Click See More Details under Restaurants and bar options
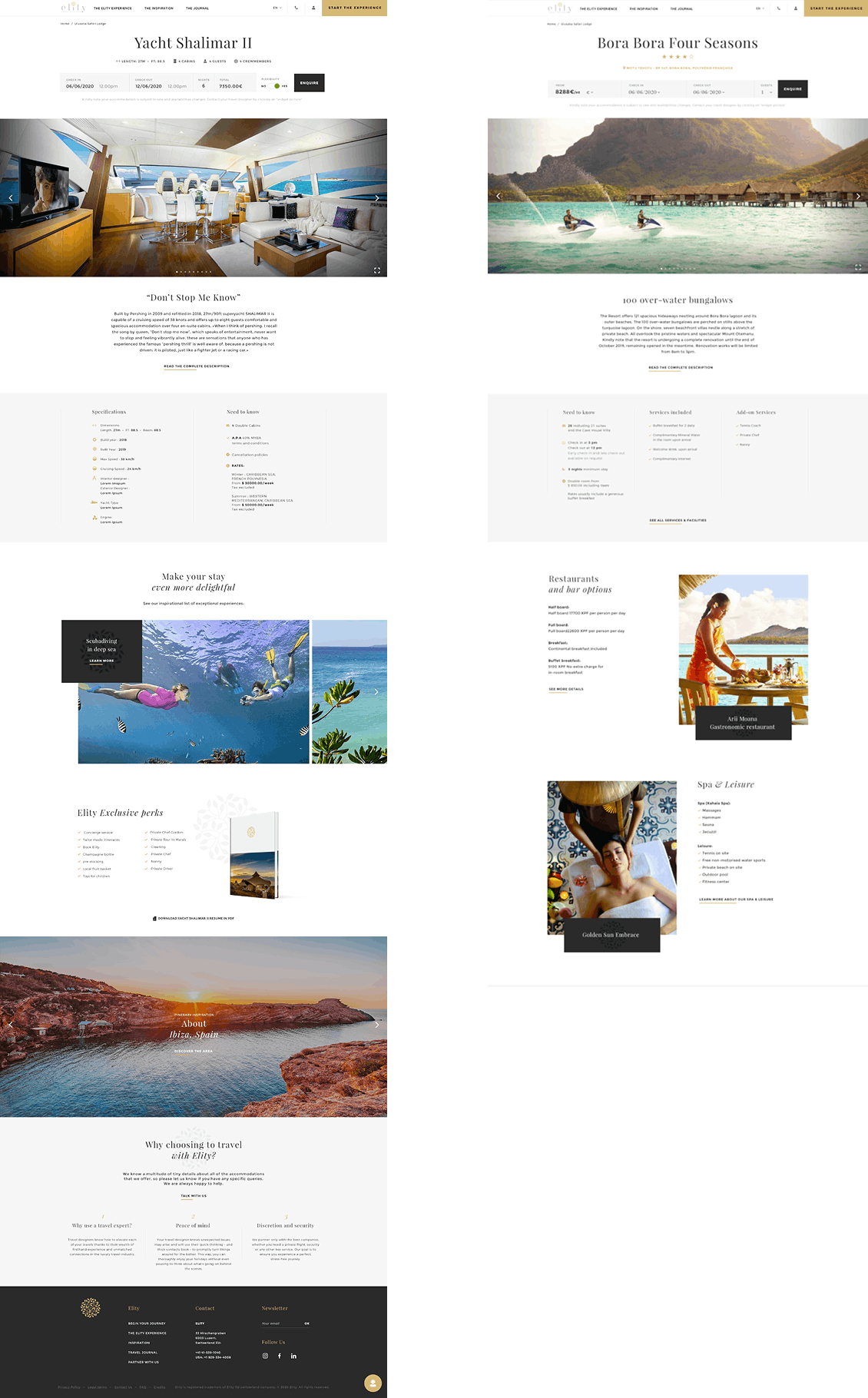This screenshot has height=1398, width=868. (566, 689)
